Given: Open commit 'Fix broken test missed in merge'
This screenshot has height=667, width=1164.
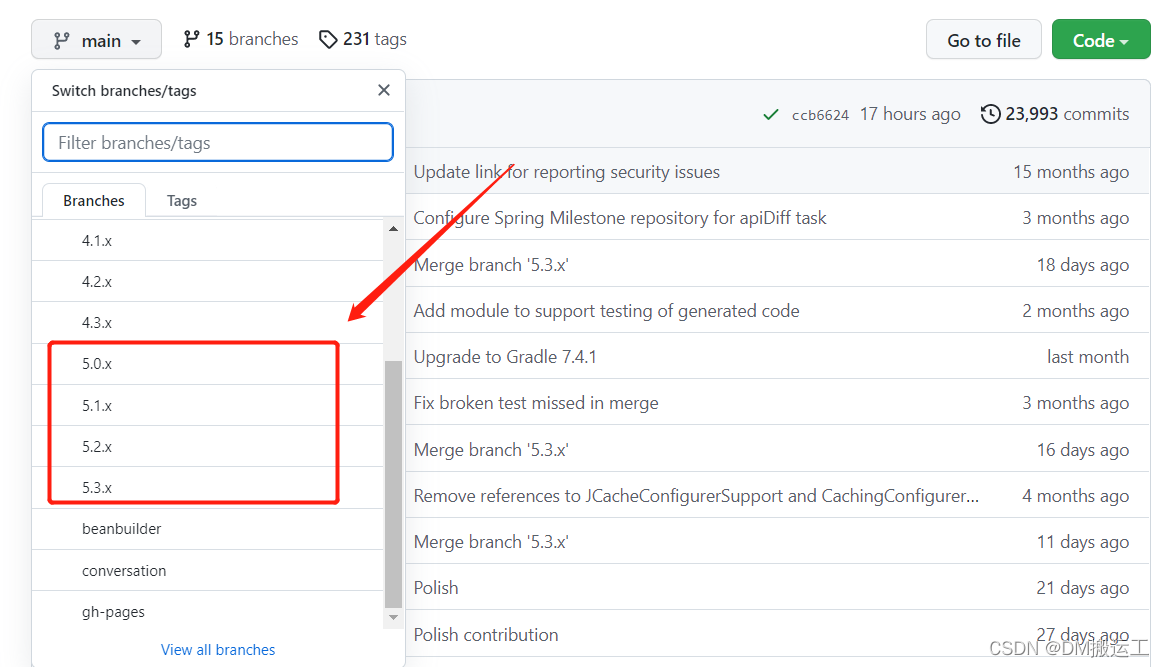Looking at the screenshot, I should coord(536,402).
